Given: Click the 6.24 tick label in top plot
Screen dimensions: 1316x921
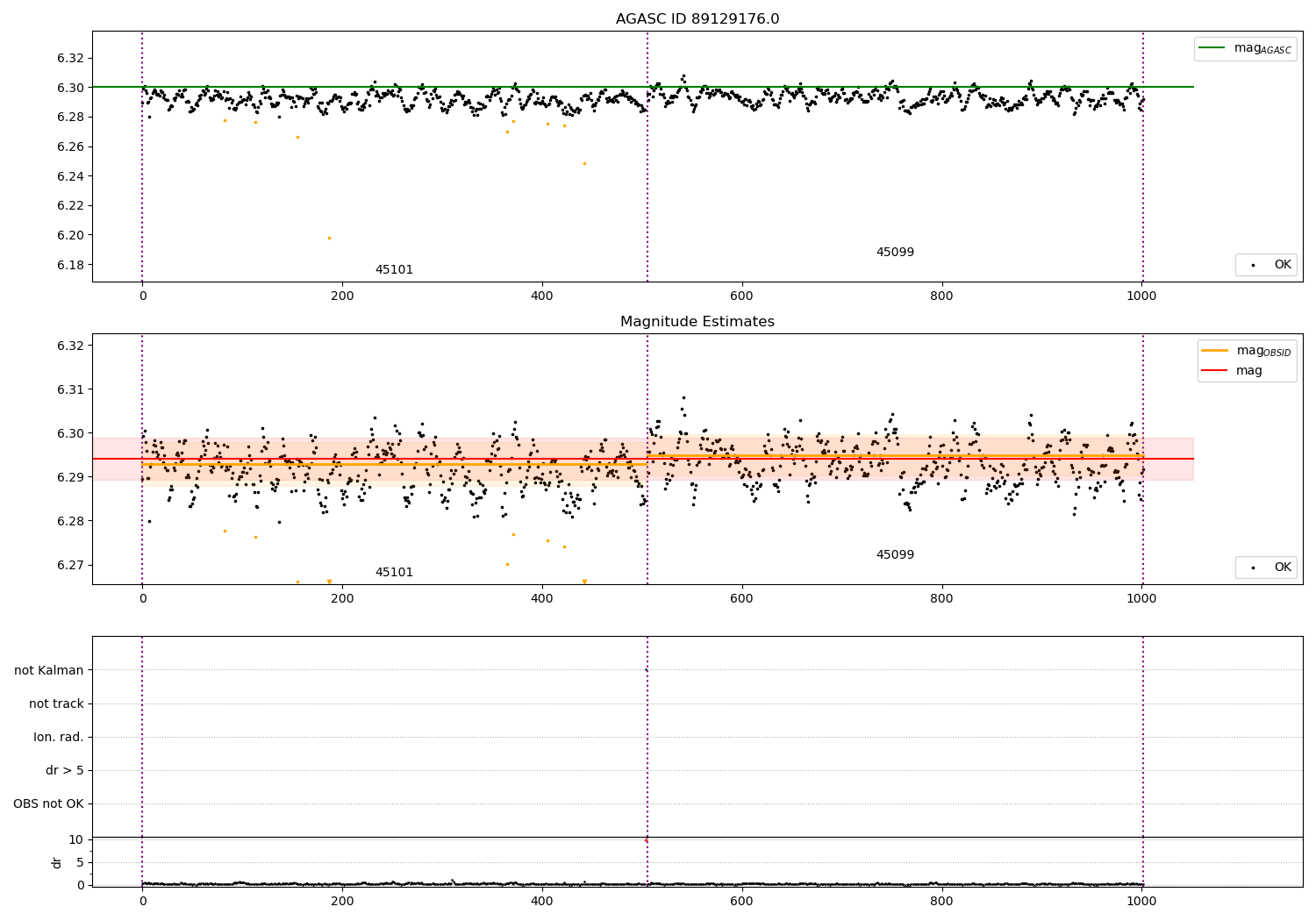Looking at the screenshot, I should point(70,177).
